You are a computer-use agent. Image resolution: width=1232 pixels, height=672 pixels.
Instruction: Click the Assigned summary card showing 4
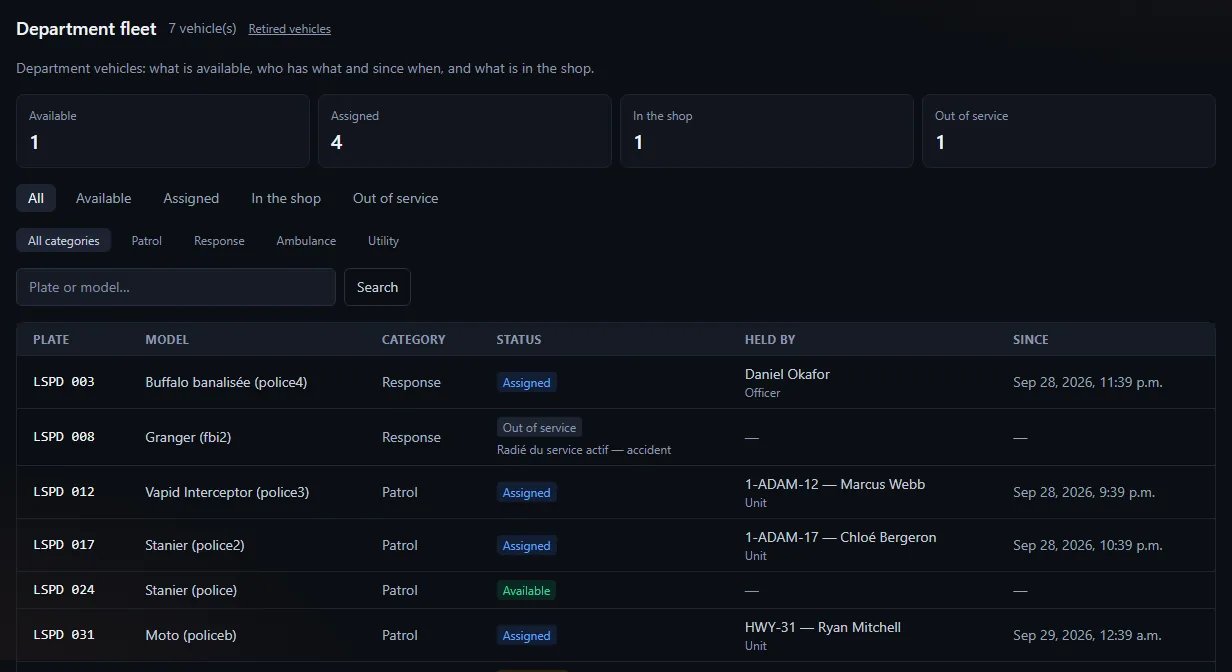pyautogui.click(x=465, y=131)
